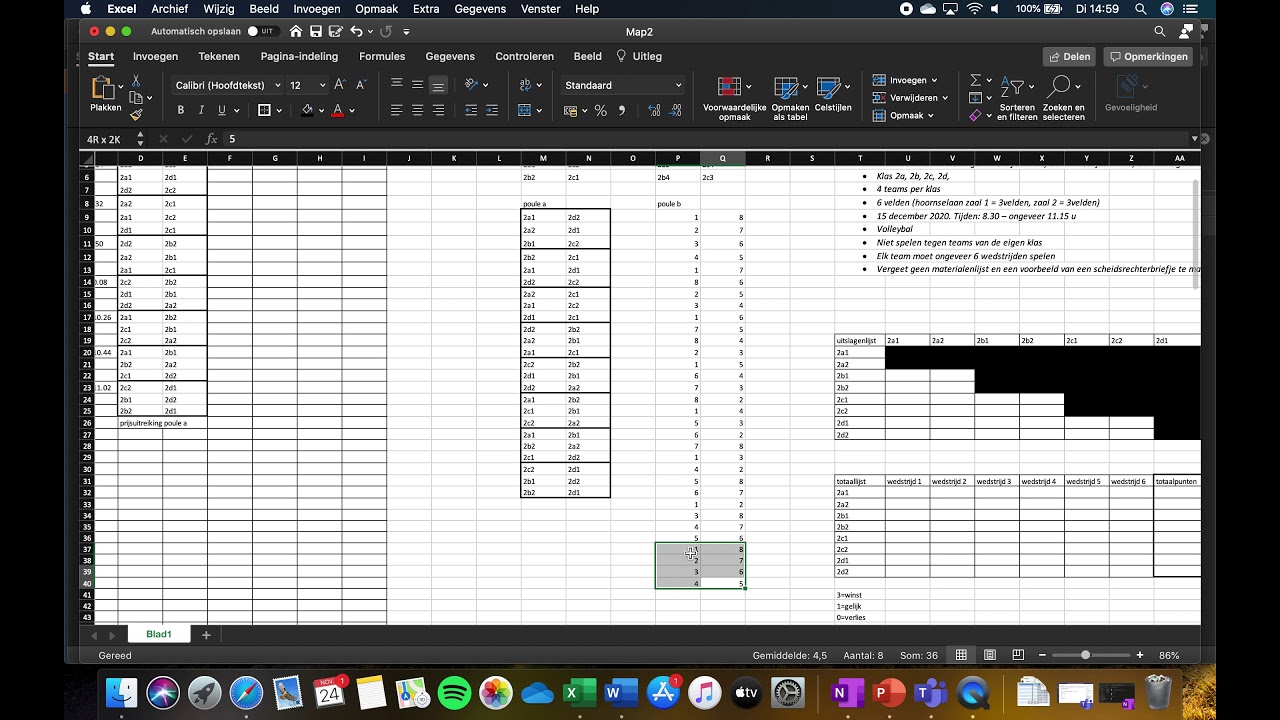Zoom in with the plus button

[1140, 655]
